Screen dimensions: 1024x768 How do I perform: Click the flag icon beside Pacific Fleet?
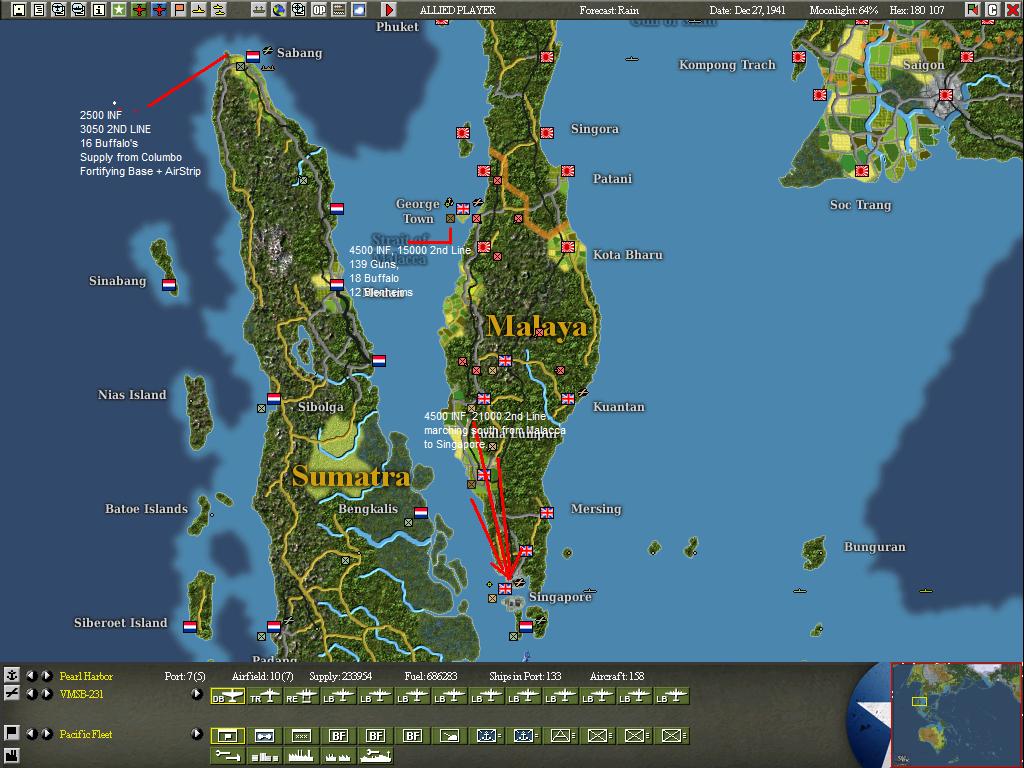click(11, 733)
